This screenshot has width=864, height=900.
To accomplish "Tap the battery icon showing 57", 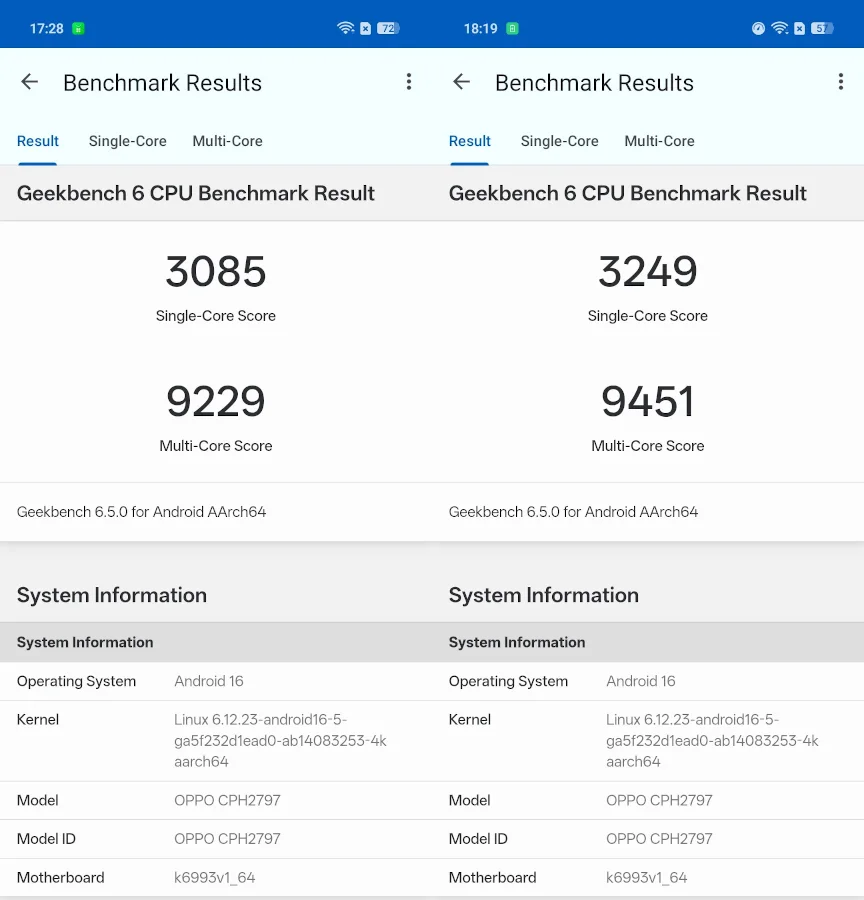I will pos(821,28).
